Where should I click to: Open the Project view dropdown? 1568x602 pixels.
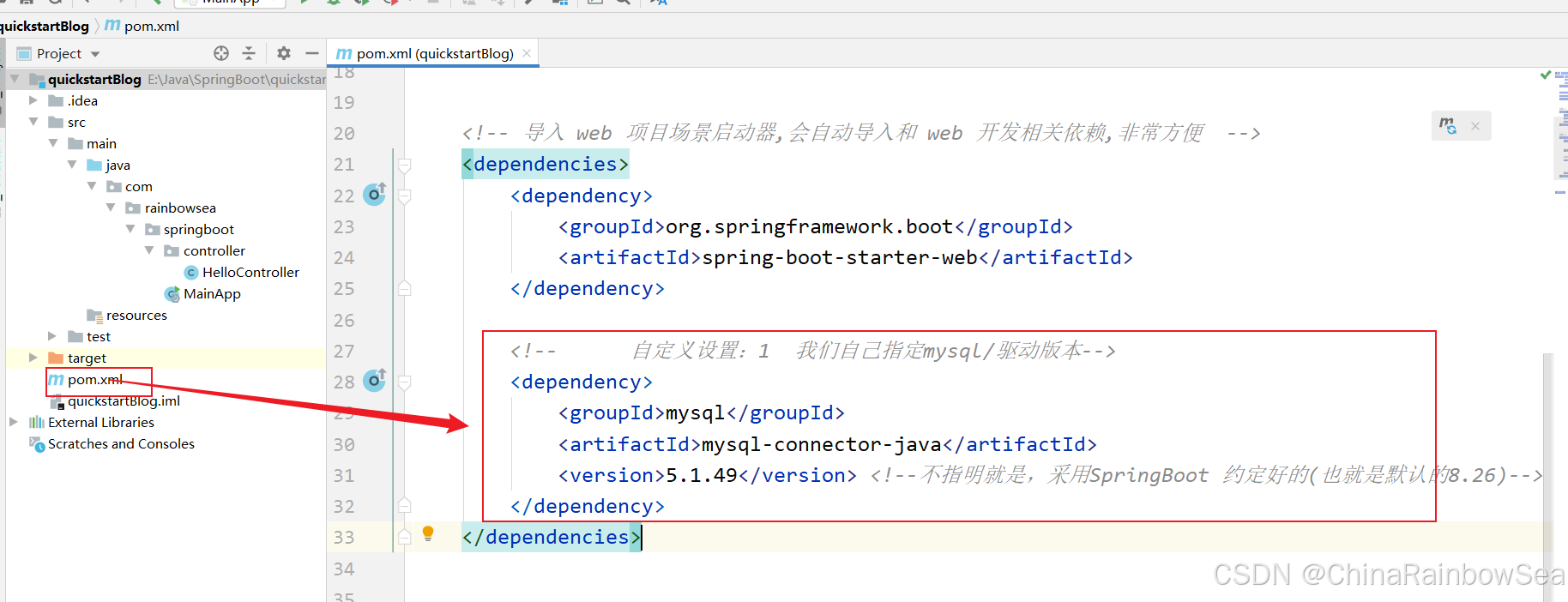pos(95,54)
